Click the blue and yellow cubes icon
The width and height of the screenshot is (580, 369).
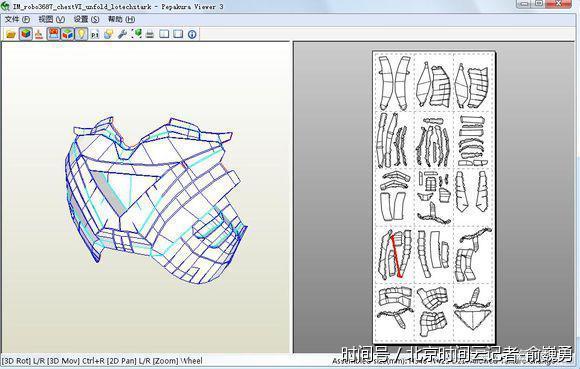(108, 34)
